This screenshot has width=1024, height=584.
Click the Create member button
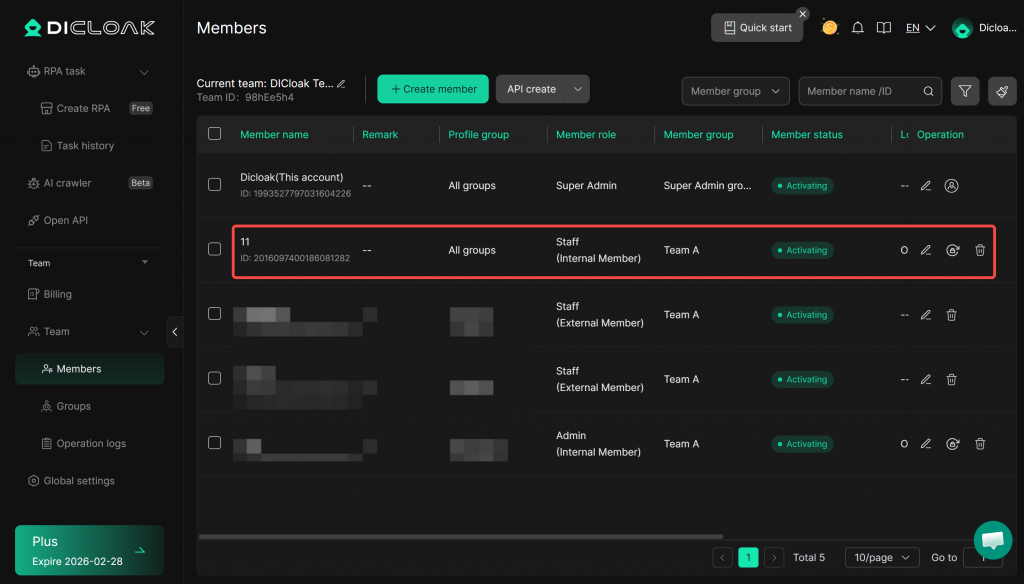(x=433, y=89)
